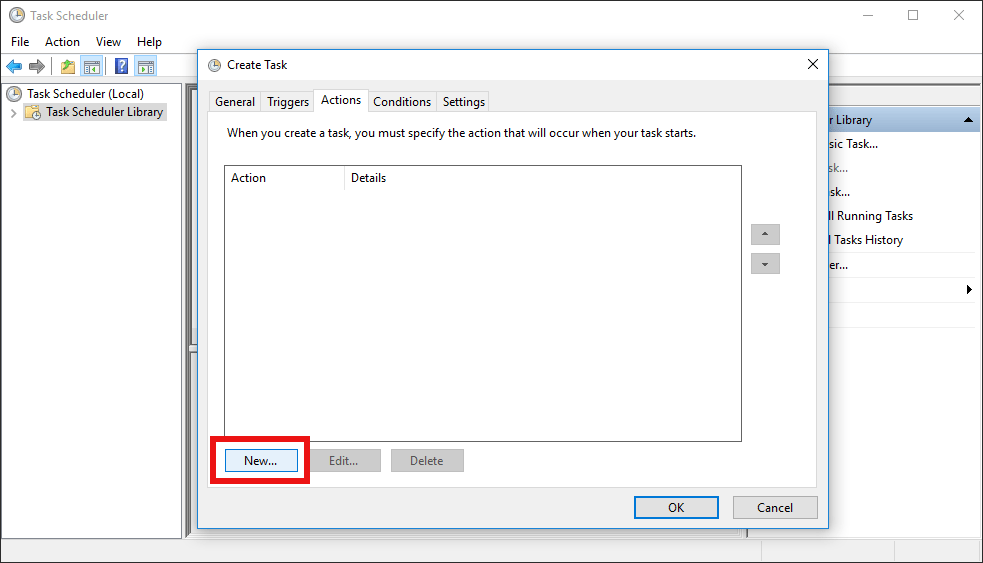Switch to the Settings tab
Screen dimensions: 983x563
coord(464,102)
